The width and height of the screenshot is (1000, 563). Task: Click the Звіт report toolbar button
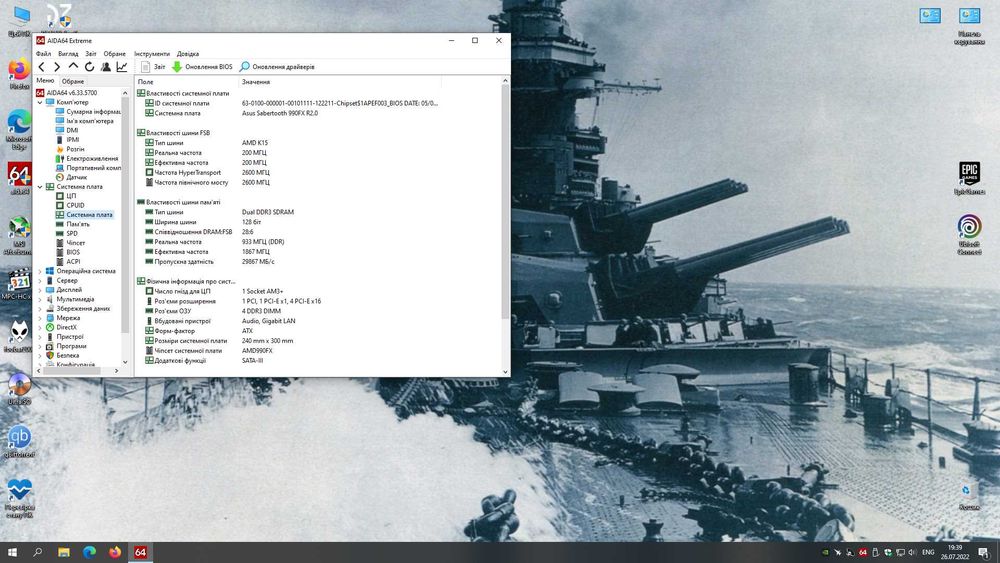[153, 67]
